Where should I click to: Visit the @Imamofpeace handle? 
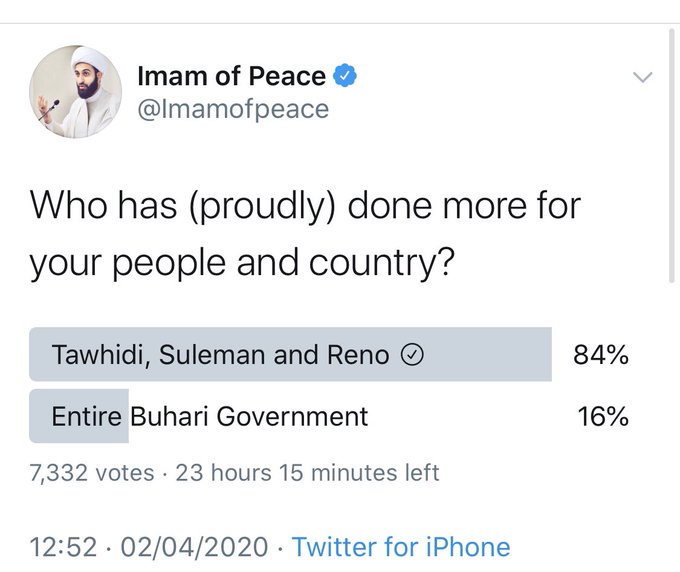[233, 109]
